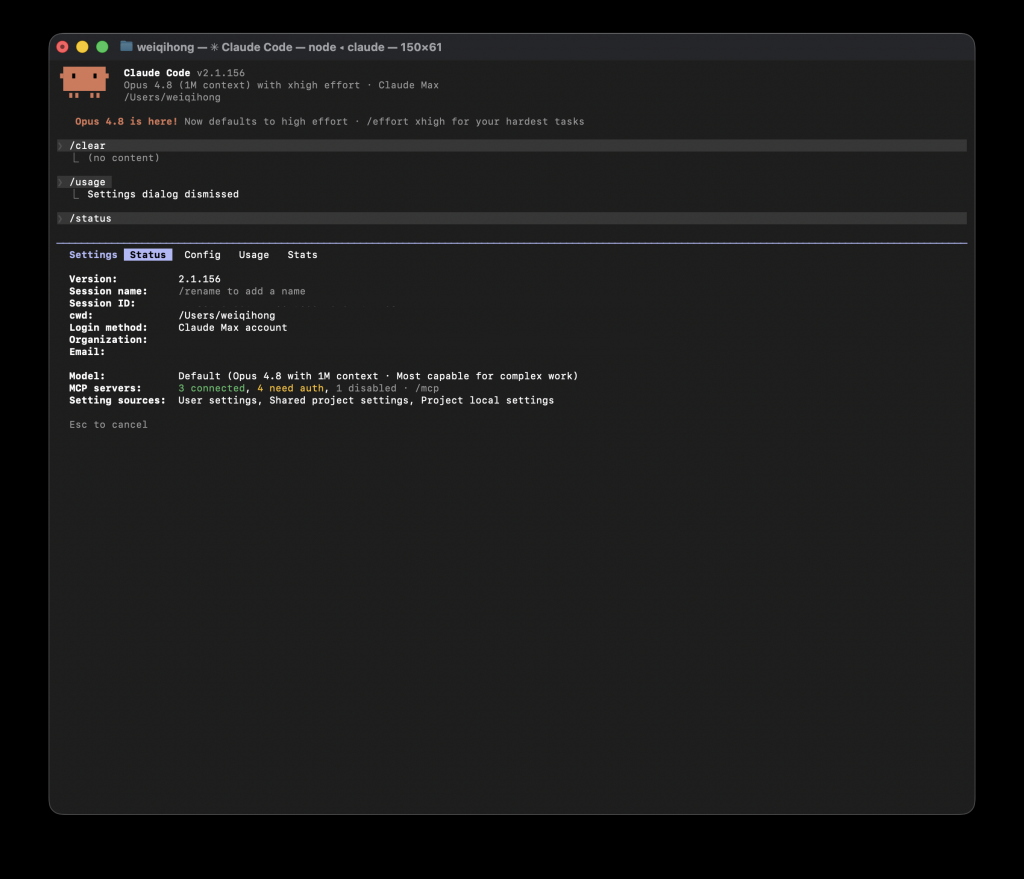
Task: Click the '(no content)' output text
Action: pos(123,158)
